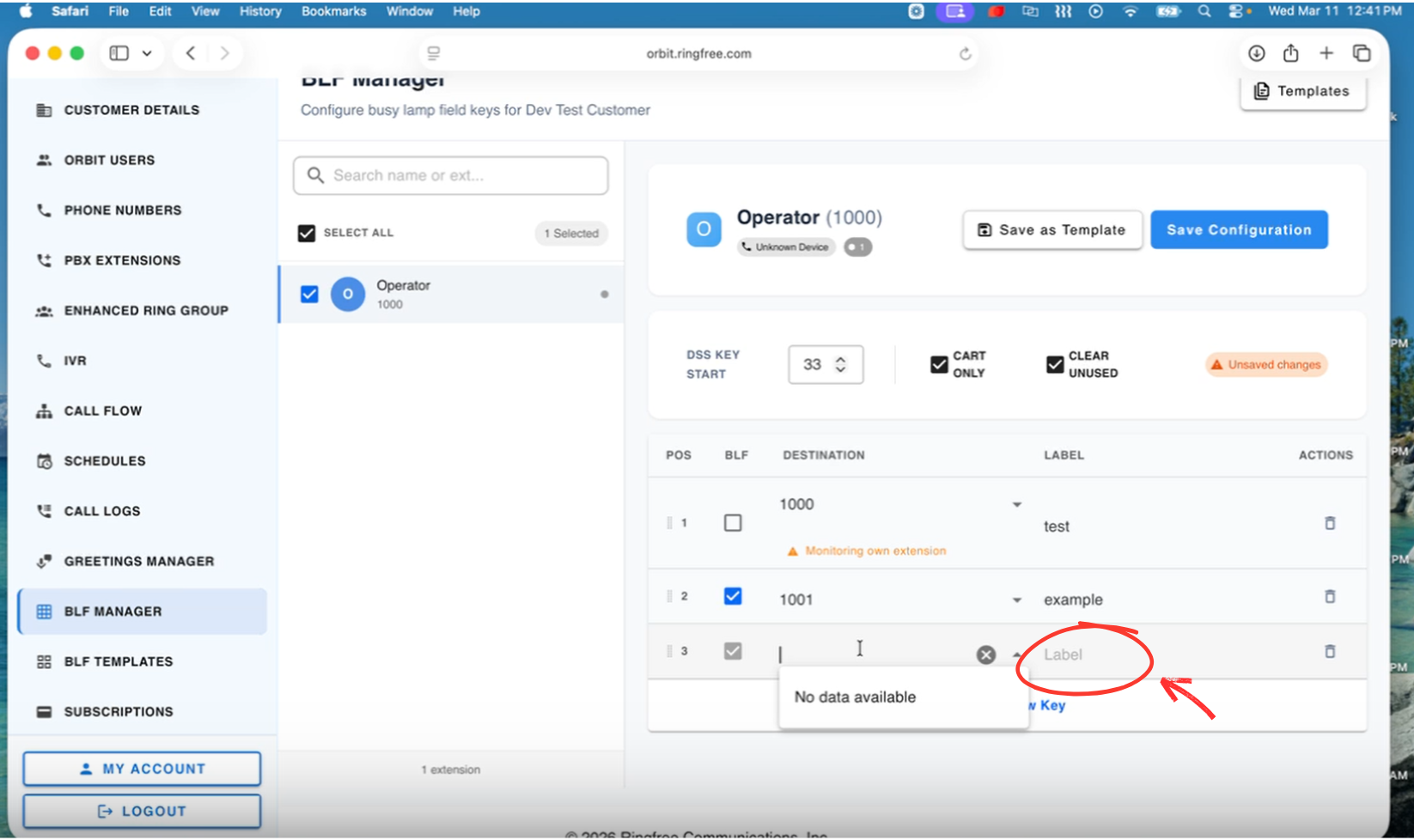1414x840 pixels.
Task: Open Safari sidebar dropdown chevron
Action: pyautogui.click(x=147, y=53)
